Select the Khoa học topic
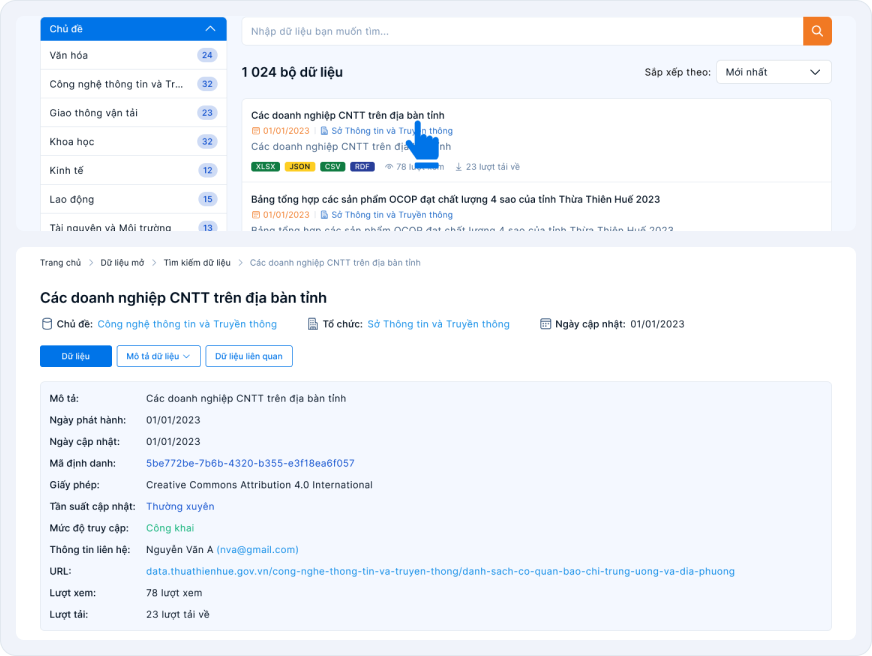Image resolution: width=872 pixels, height=656 pixels. [x=133, y=142]
